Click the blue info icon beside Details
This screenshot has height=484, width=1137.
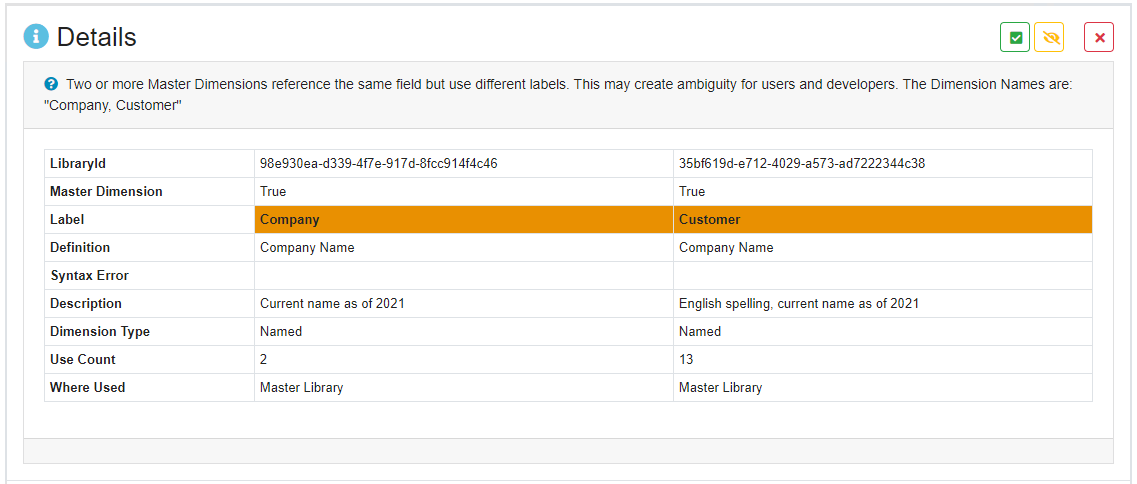pos(36,37)
